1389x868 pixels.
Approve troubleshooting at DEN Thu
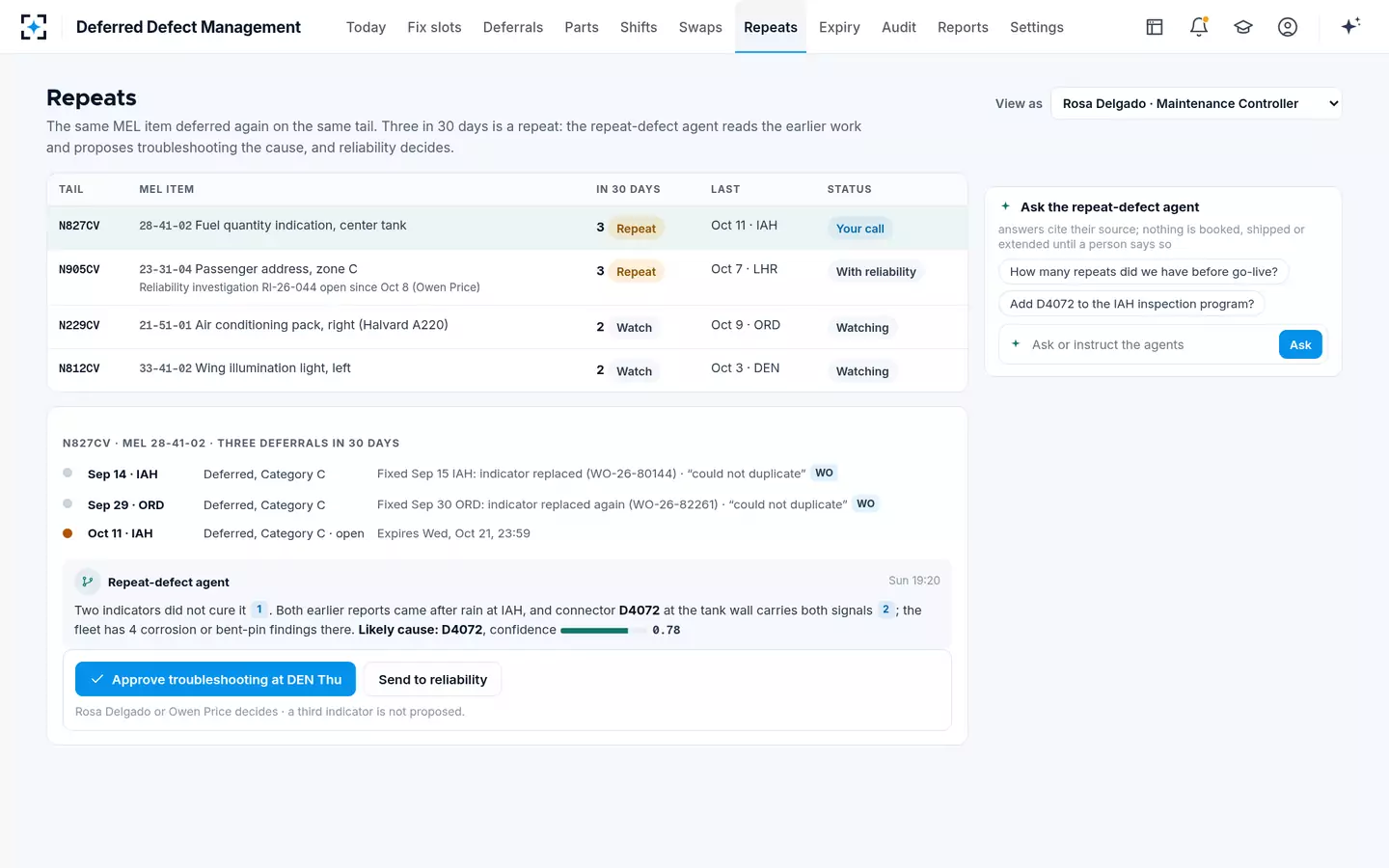coord(215,679)
